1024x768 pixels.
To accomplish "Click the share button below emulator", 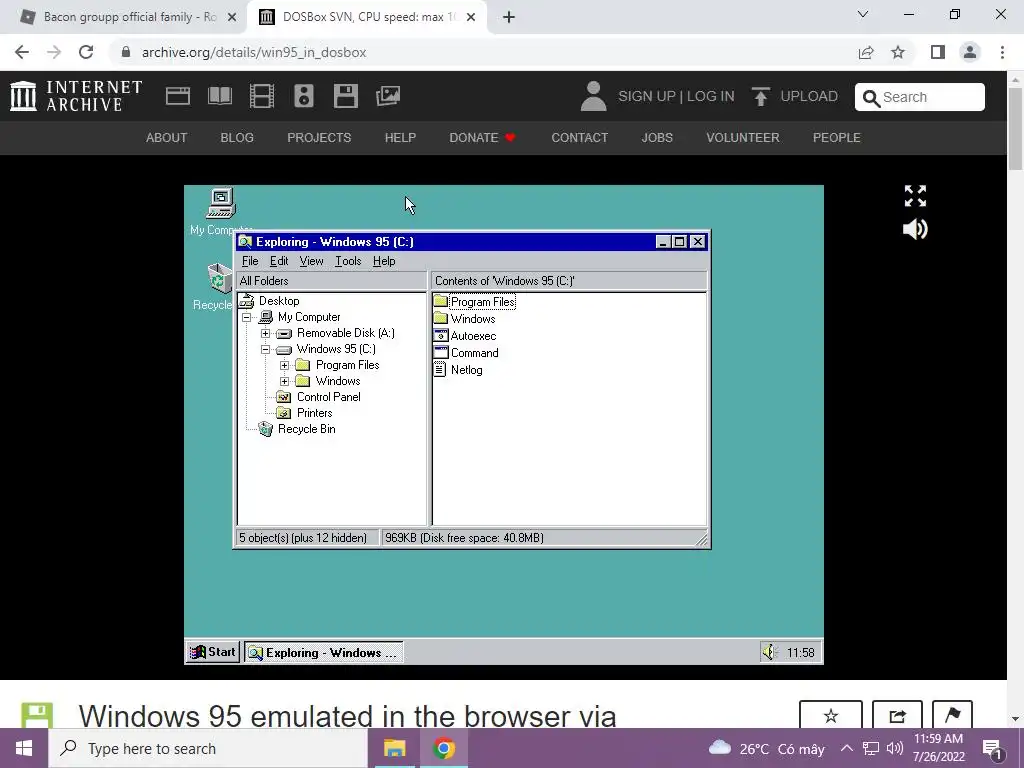I will pyautogui.click(x=897, y=716).
